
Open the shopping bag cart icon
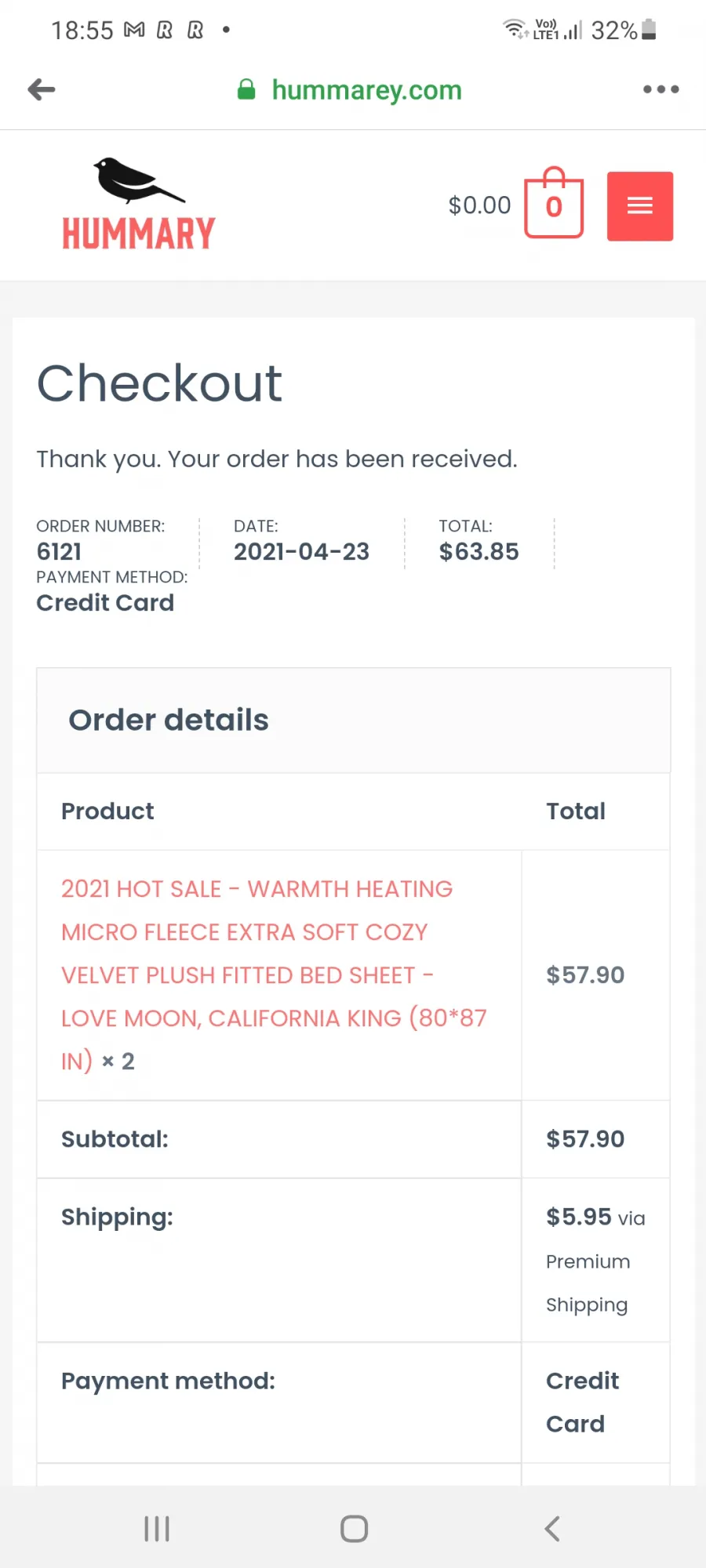(x=554, y=202)
